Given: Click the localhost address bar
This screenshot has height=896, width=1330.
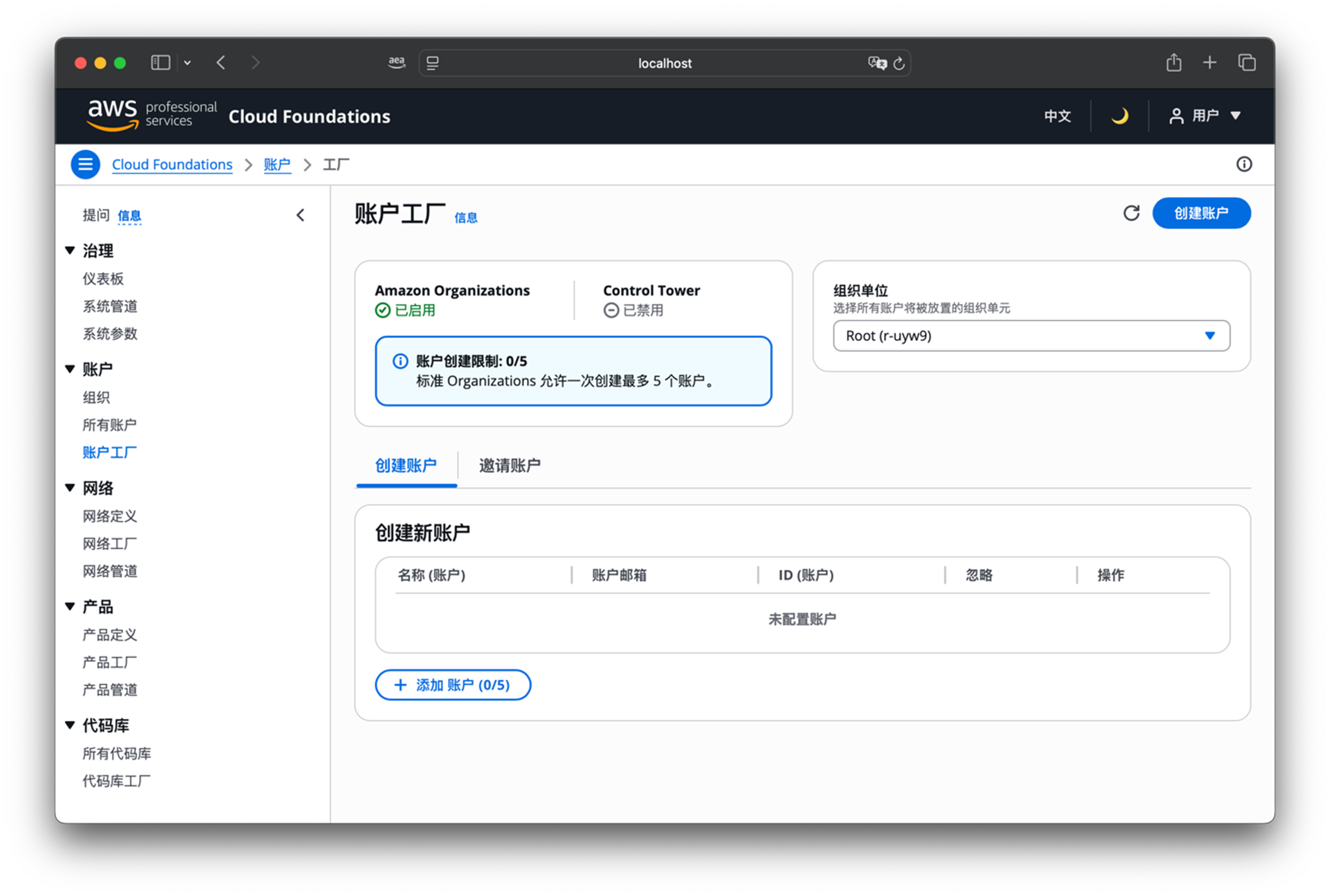Looking at the screenshot, I should 664,63.
